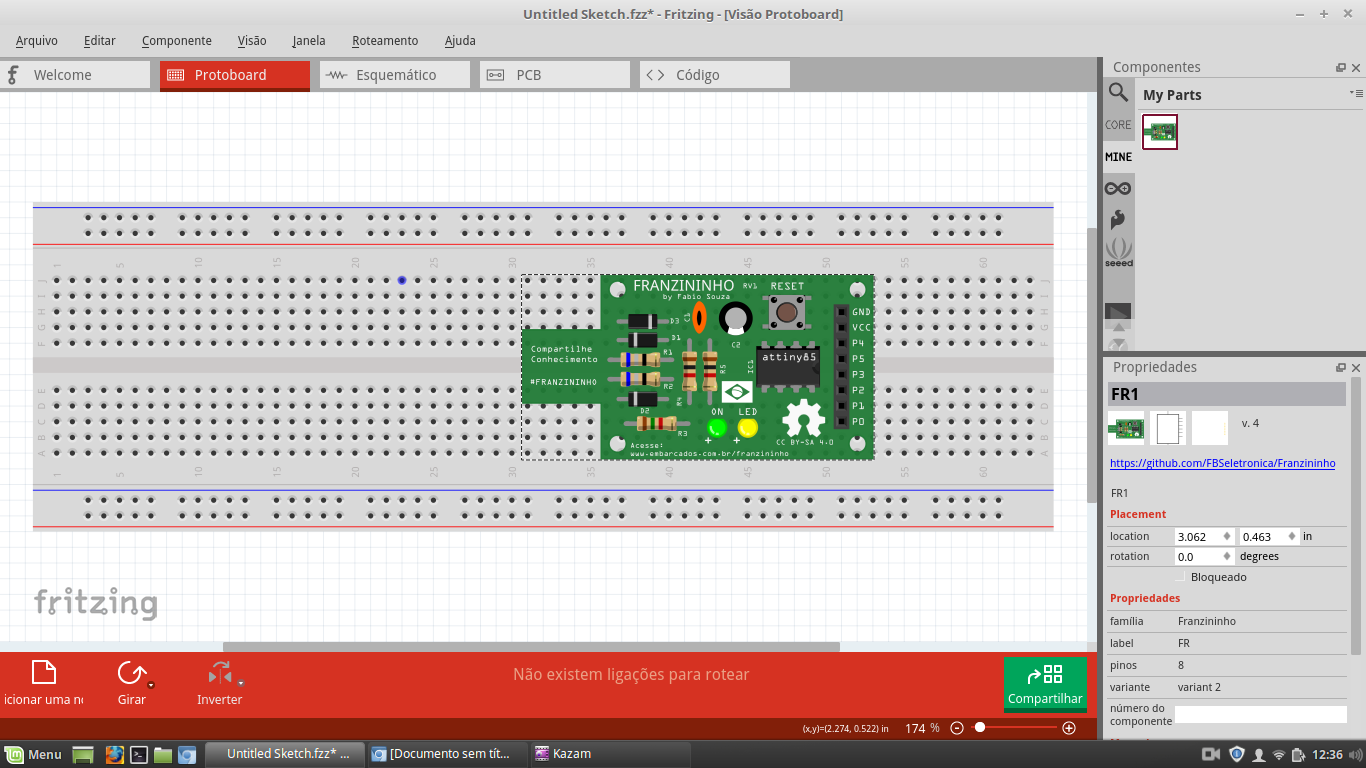Click the zoom in plus button
This screenshot has height=768, width=1366.
(1069, 728)
